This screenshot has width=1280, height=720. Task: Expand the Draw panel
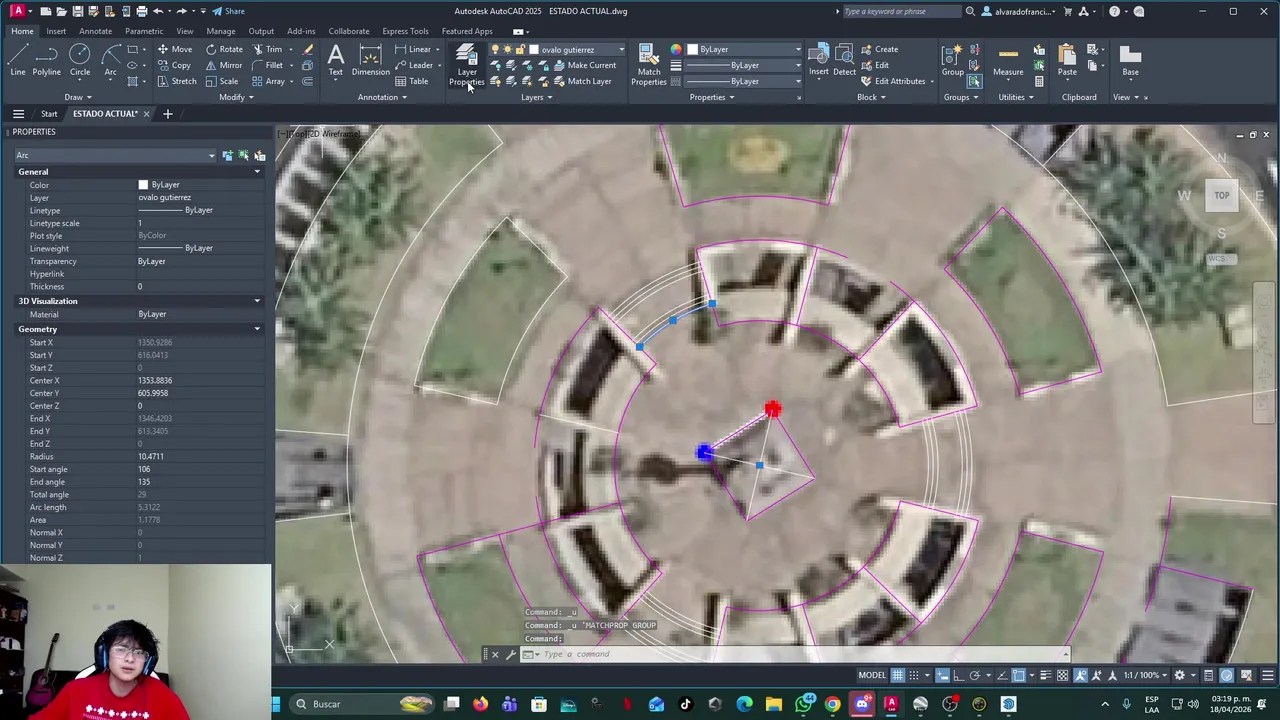tap(78, 97)
